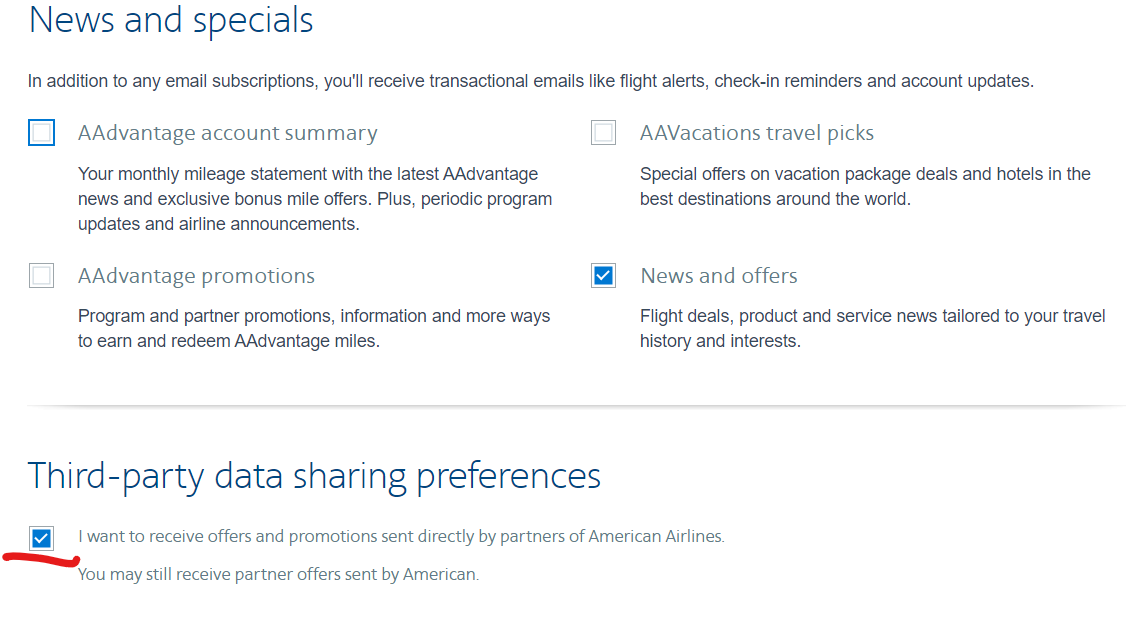Click the transactional emails intro paragraph
Viewport: 1126px width, 630px height.
(x=531, y=81)
